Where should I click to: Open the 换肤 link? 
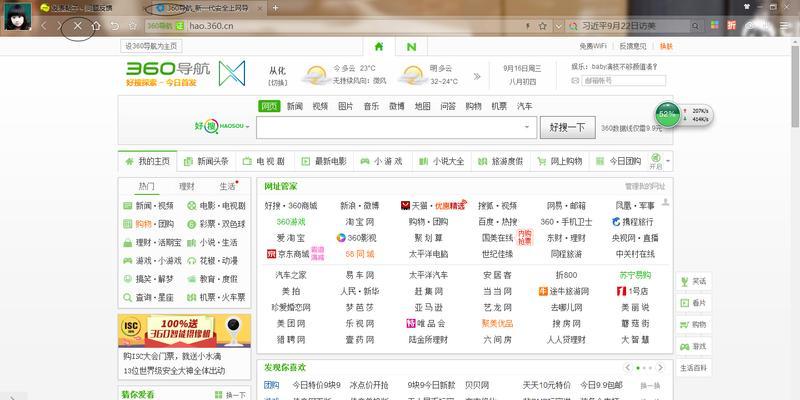[666, 46]
